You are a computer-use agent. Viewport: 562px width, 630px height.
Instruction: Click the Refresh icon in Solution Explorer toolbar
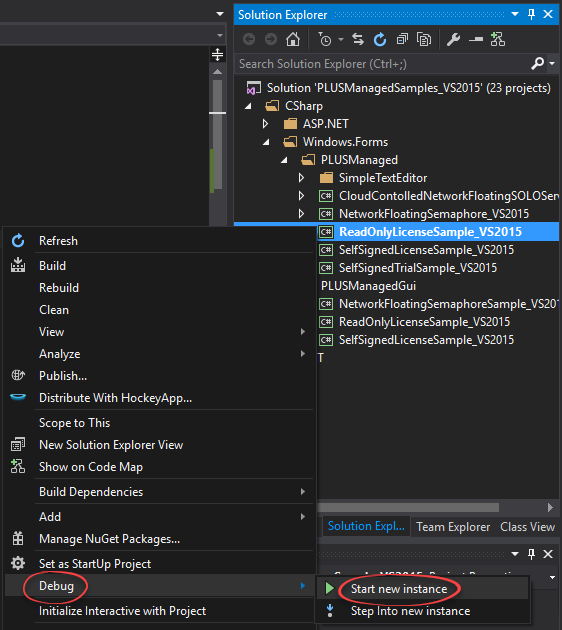tap(380, 39)
